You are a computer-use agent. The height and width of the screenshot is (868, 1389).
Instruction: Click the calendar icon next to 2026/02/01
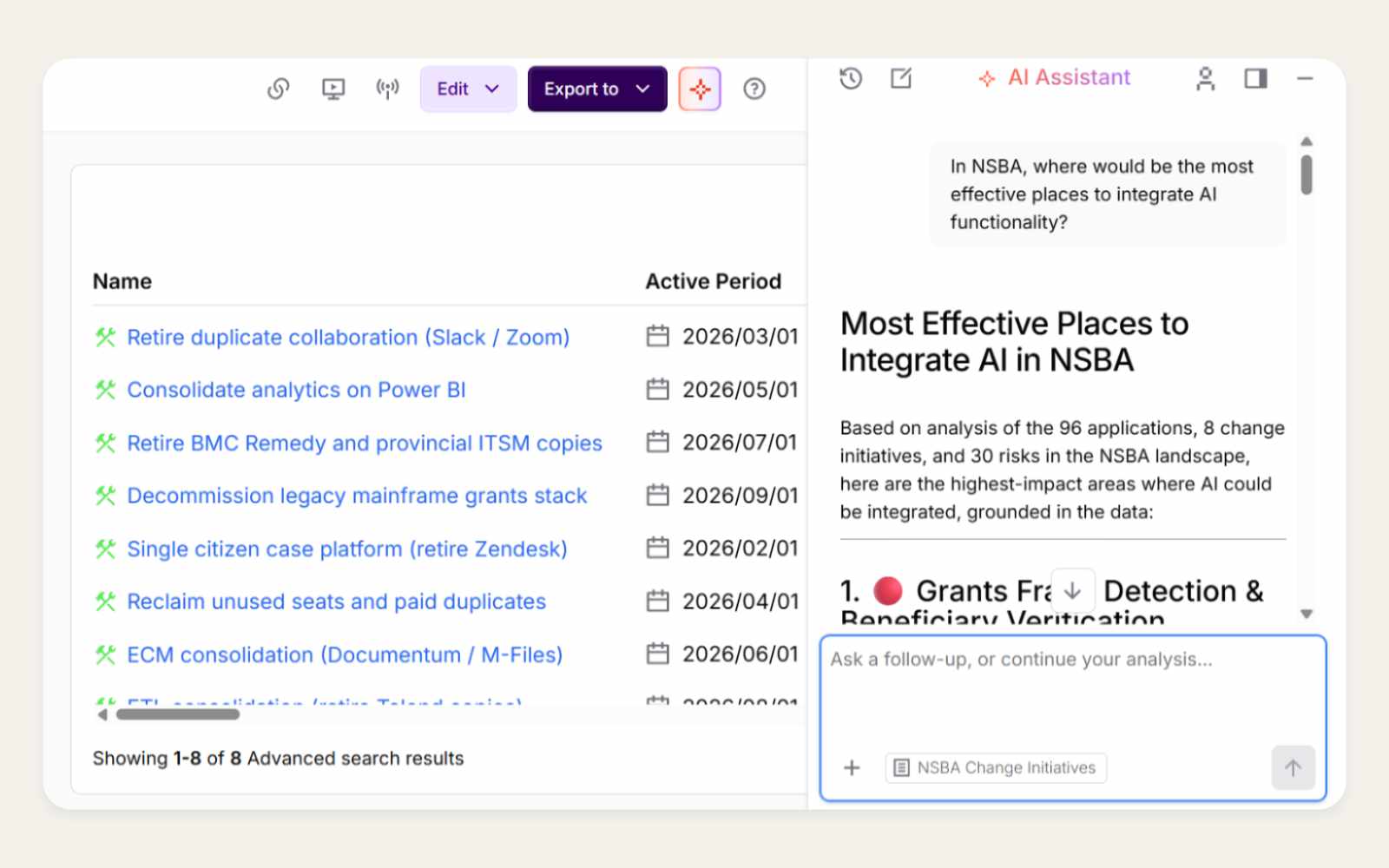pyautogui.click(x=658, y=548)
